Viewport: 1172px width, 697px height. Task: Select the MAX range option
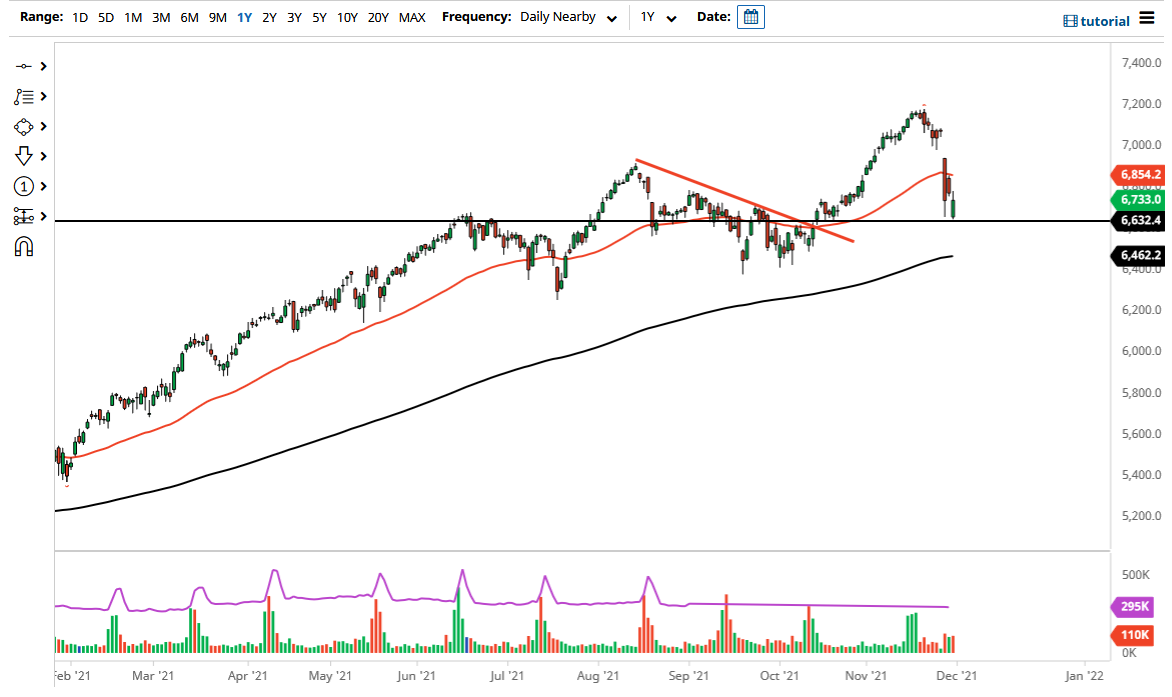tap(411, 17)
